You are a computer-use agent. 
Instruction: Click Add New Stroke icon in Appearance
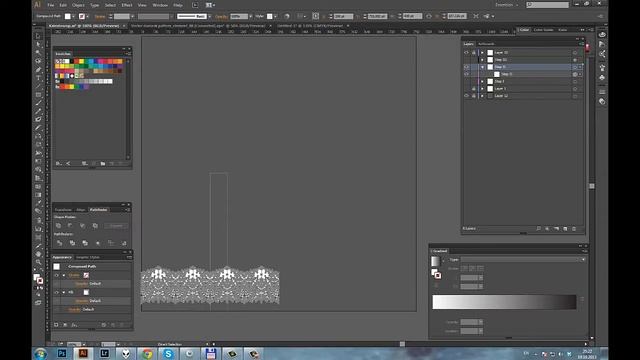pos(56,325)
